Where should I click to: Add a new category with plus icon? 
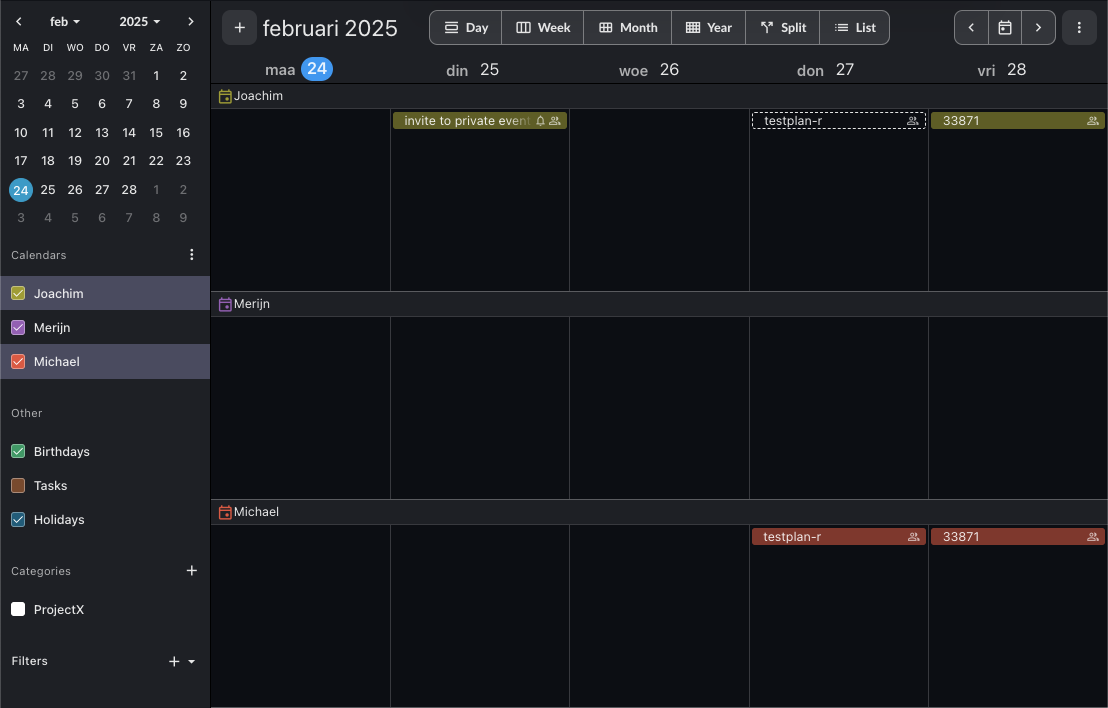pyautogui.click(x=192, y=571)
